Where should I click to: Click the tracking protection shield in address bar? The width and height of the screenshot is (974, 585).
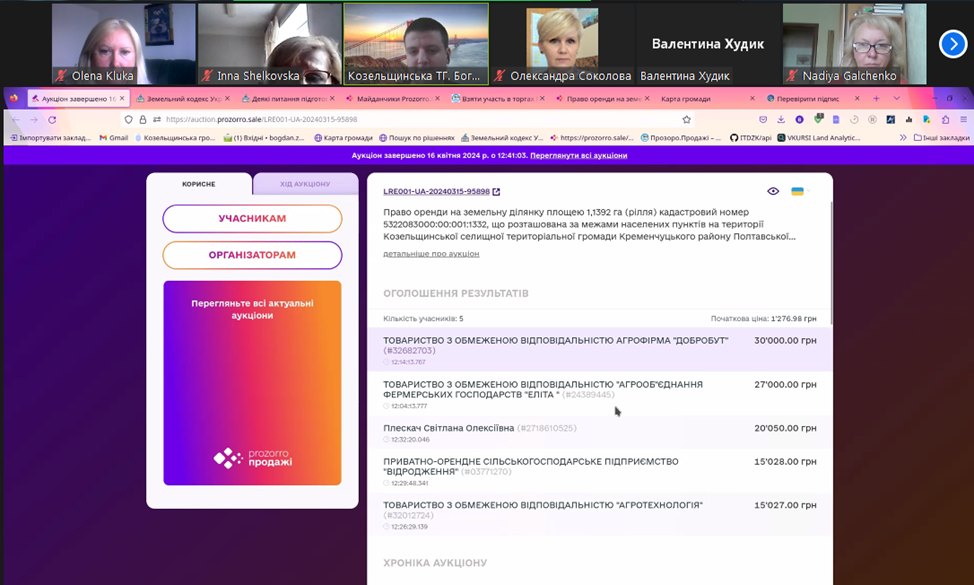click(x=129, y=120)
